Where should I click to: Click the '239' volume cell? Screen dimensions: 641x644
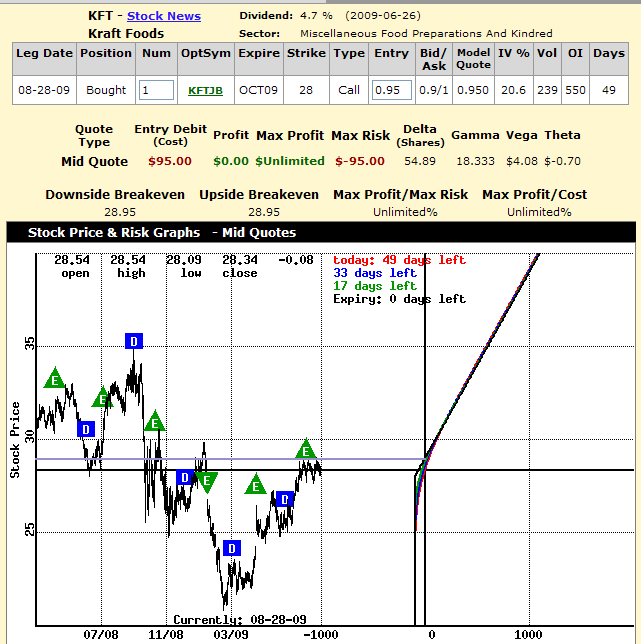coord(547,90)
